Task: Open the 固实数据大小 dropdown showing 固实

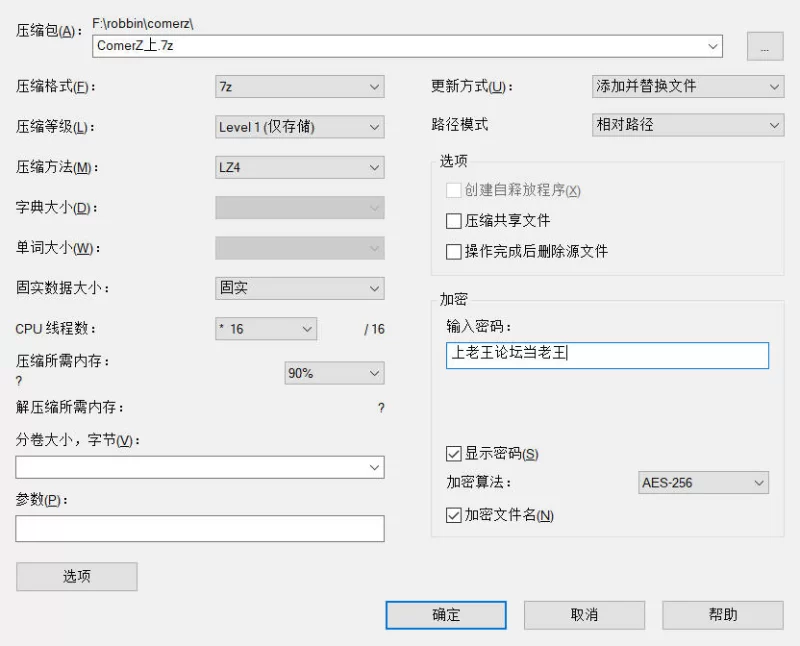Action: [299, 288]
